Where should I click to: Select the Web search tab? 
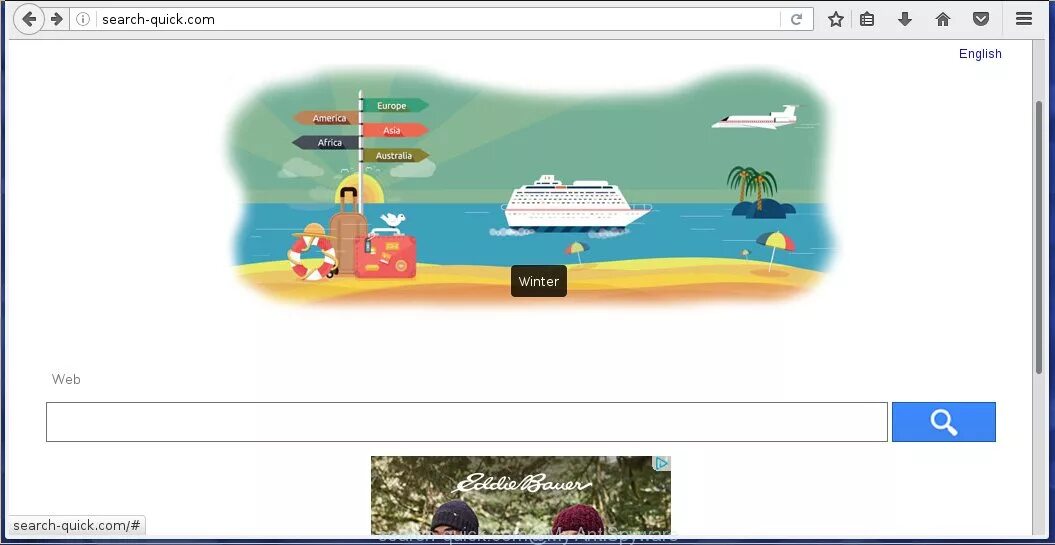(x=66, y=379)
